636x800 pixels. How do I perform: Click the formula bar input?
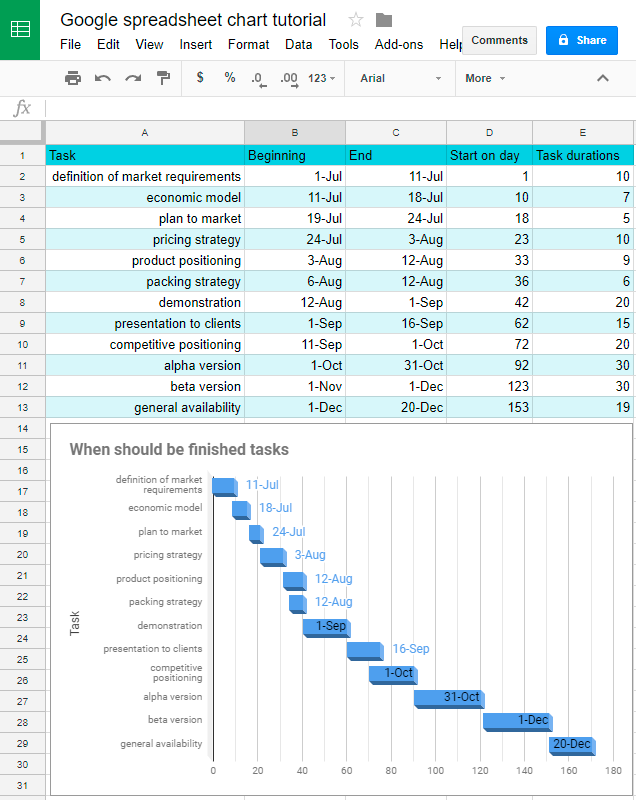point(339,108)
